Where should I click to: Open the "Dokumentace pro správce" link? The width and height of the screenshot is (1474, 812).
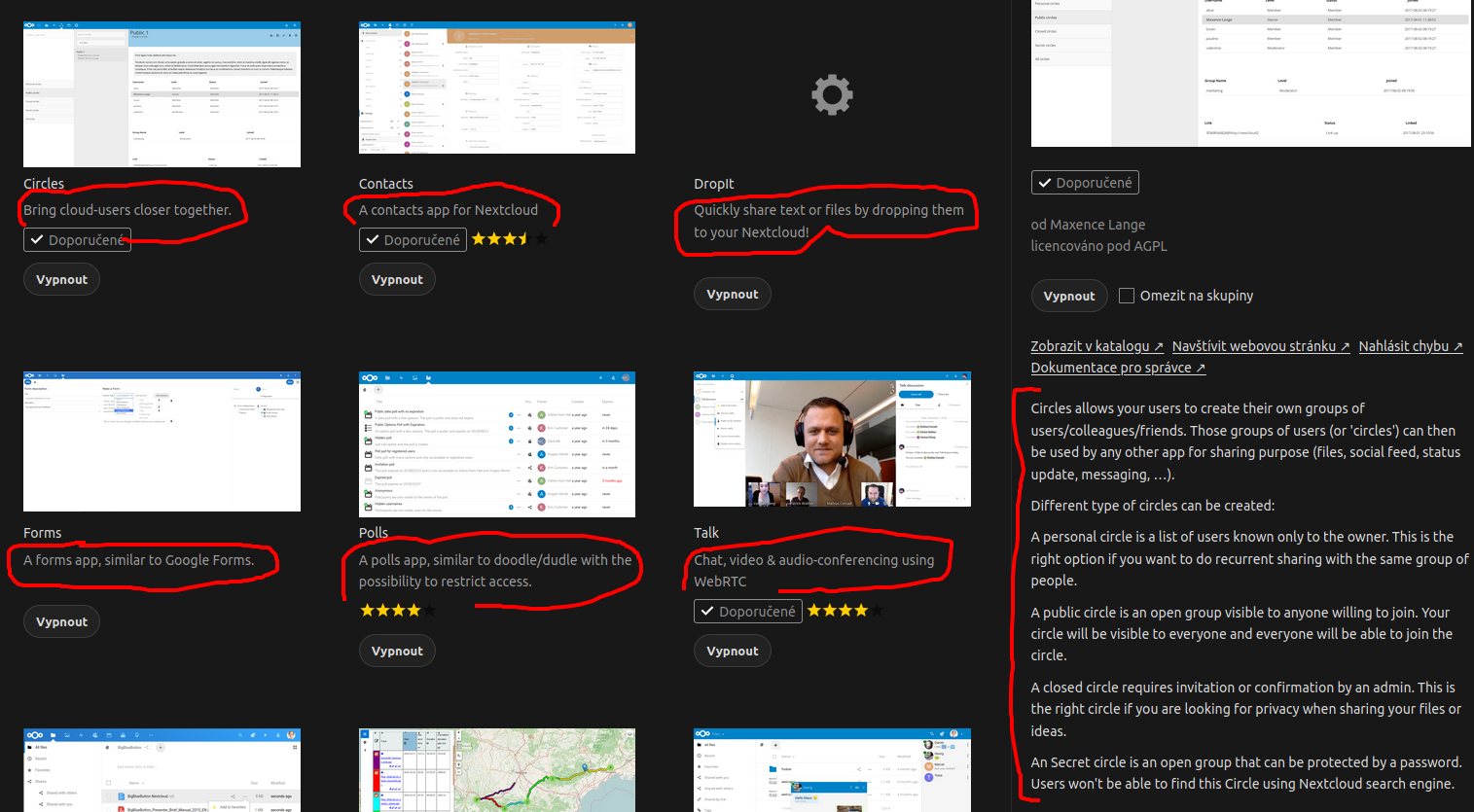(x=1117, y=367)
